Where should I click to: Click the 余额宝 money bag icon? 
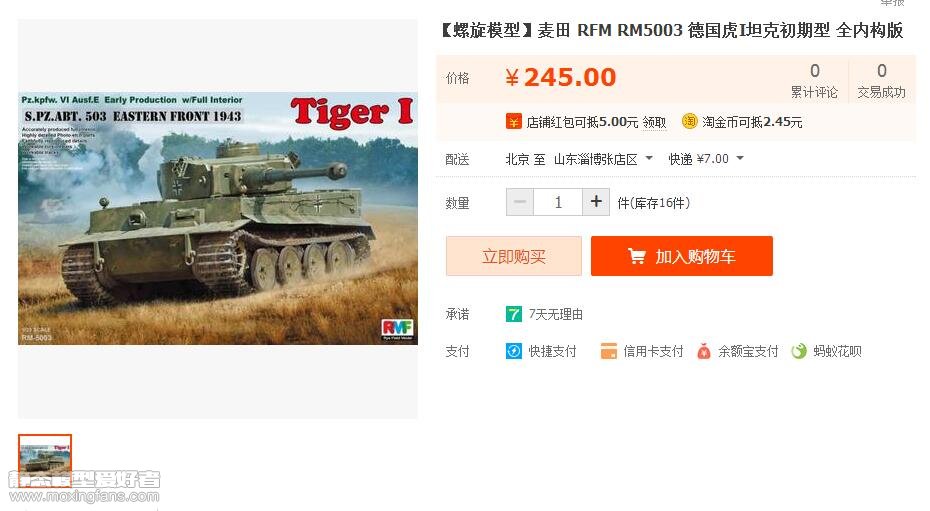pyautogui.click(x=703, y=351)
